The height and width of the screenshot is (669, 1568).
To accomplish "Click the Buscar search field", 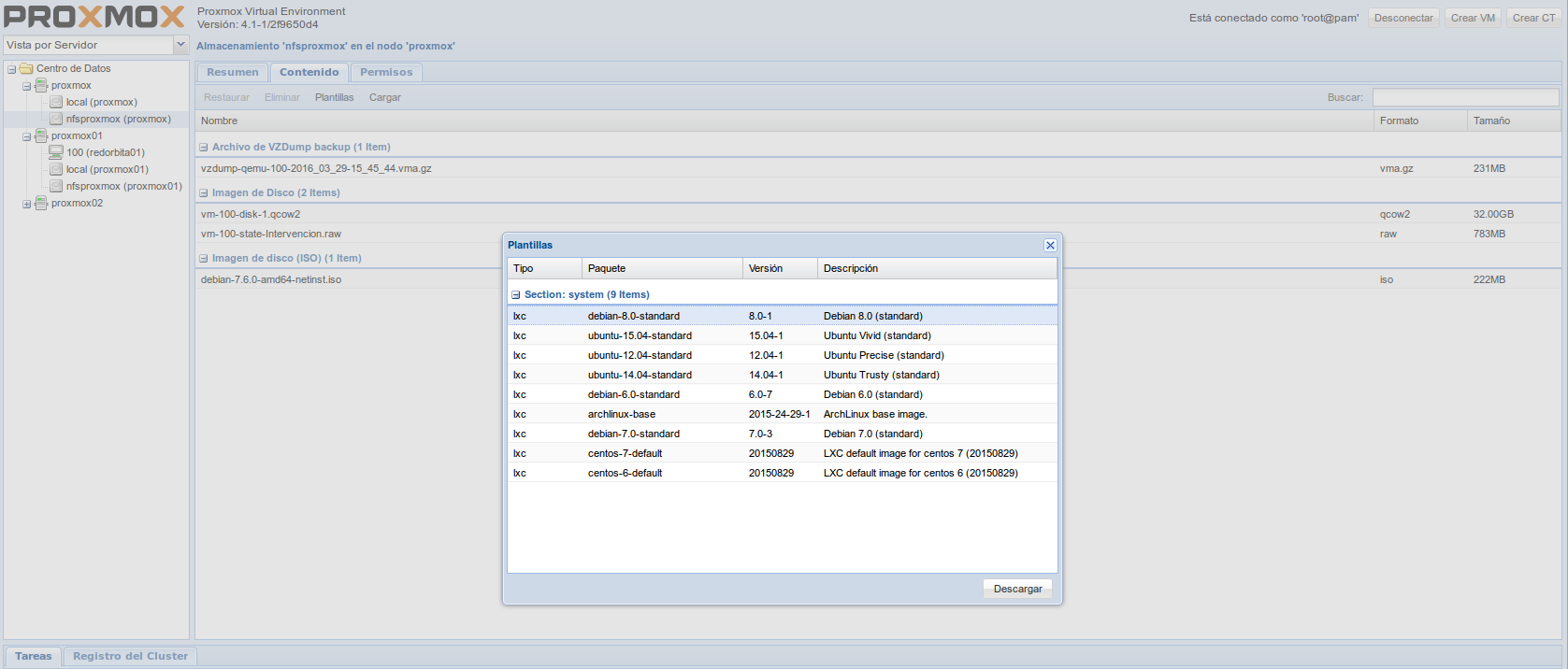I will coord(1464,97).
